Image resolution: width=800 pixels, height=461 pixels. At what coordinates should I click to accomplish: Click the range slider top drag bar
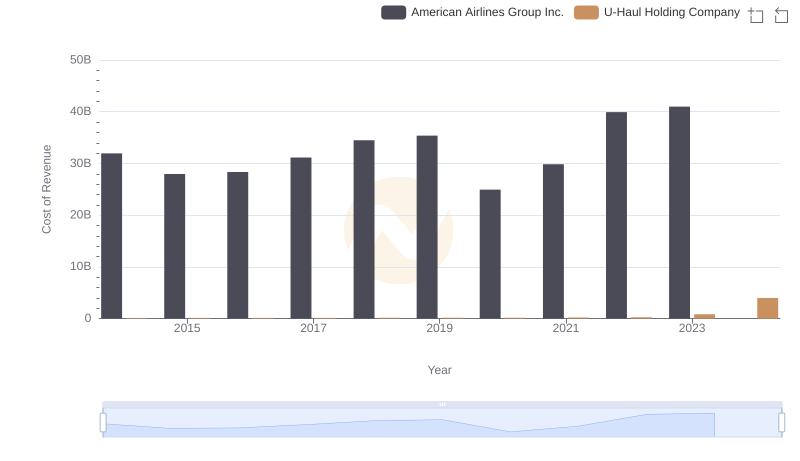tap(442, 404)
